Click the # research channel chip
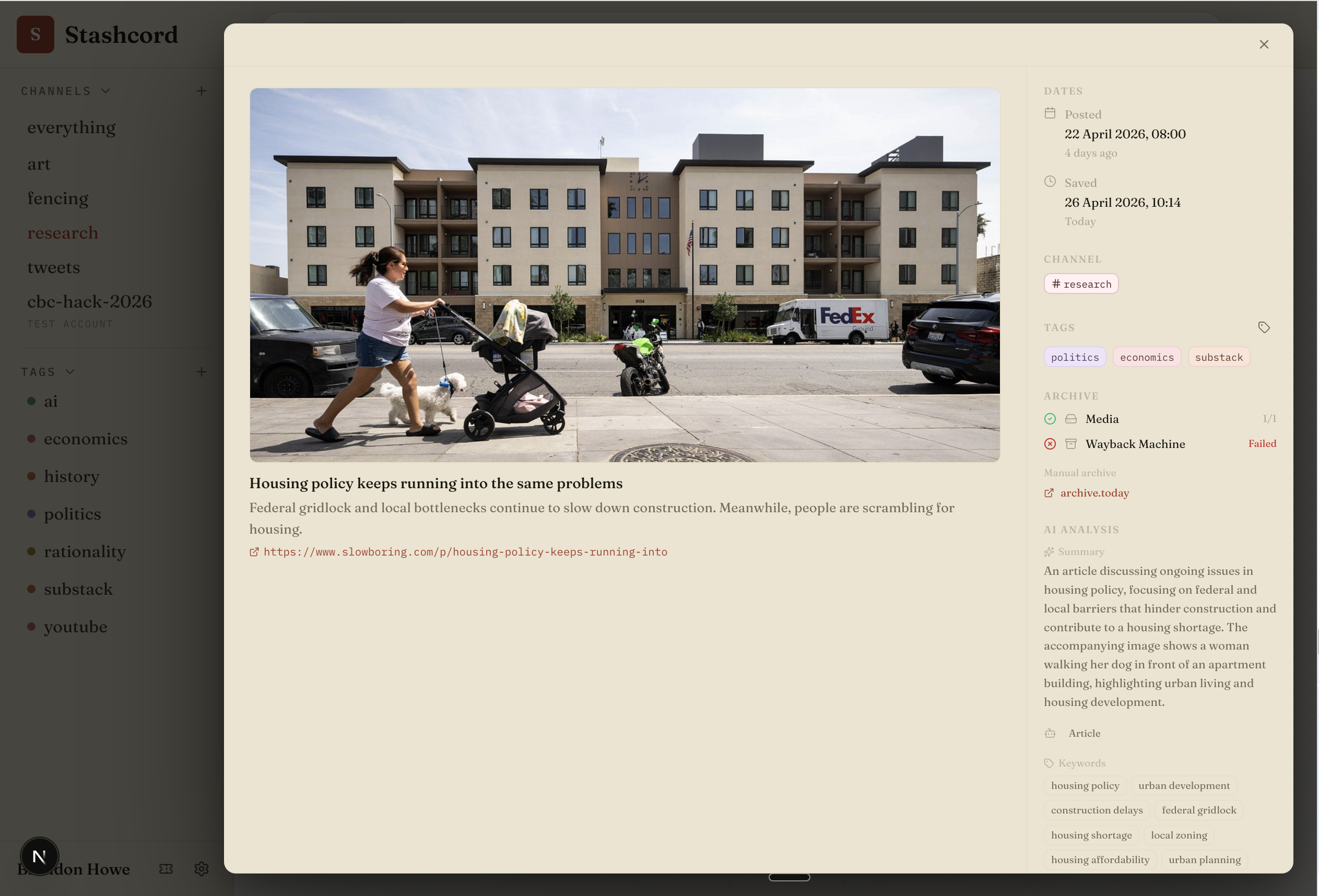Viewport: 1319px width, 896px height. [1080, 284]
